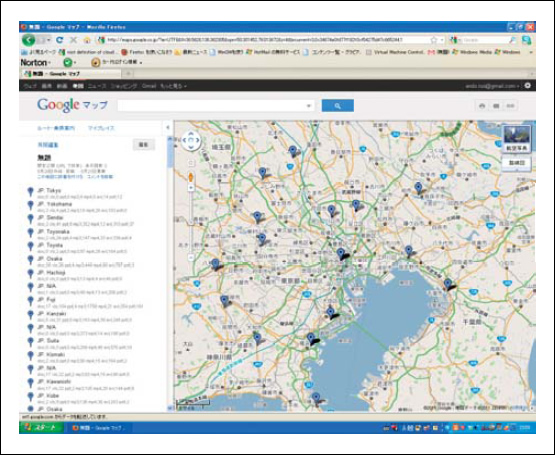The width and height of the screenshot is (555, 455).
Task: Click the link icon near print
Action: [511, 106]
